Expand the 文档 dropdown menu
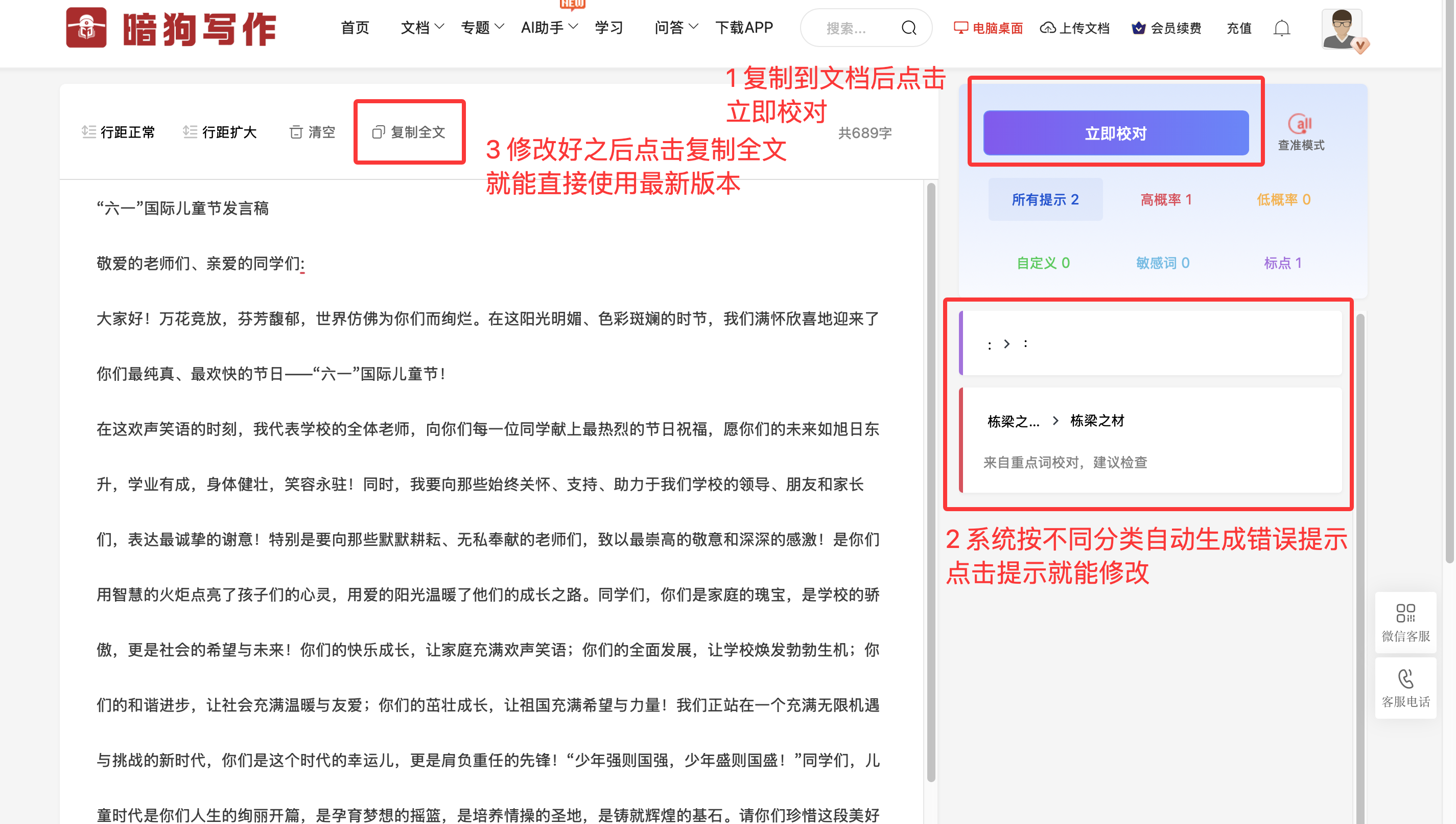The width and height of the screenshot is (1456, 824). 422,28
